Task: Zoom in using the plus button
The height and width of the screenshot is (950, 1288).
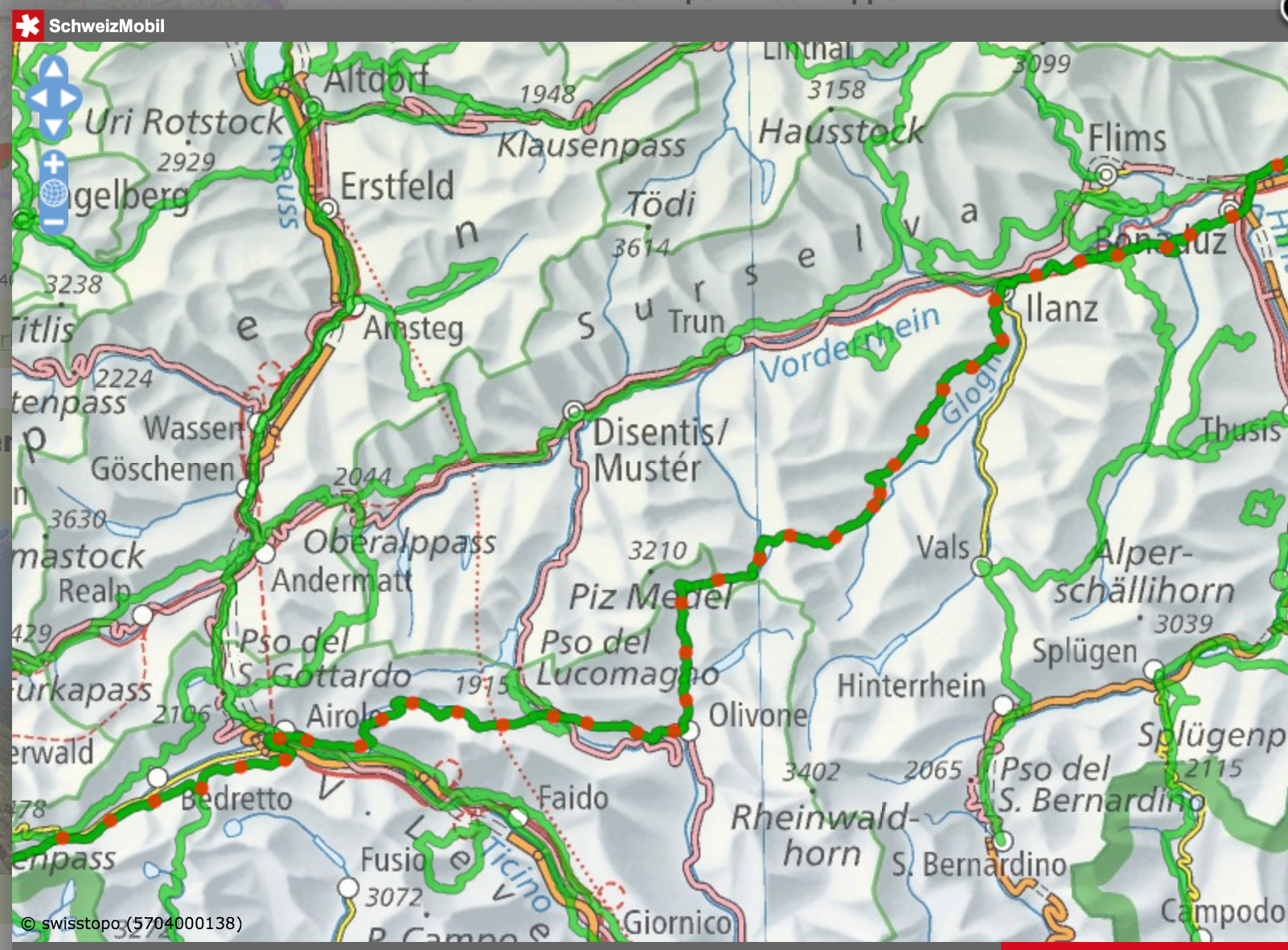Action: coord(54,165)
